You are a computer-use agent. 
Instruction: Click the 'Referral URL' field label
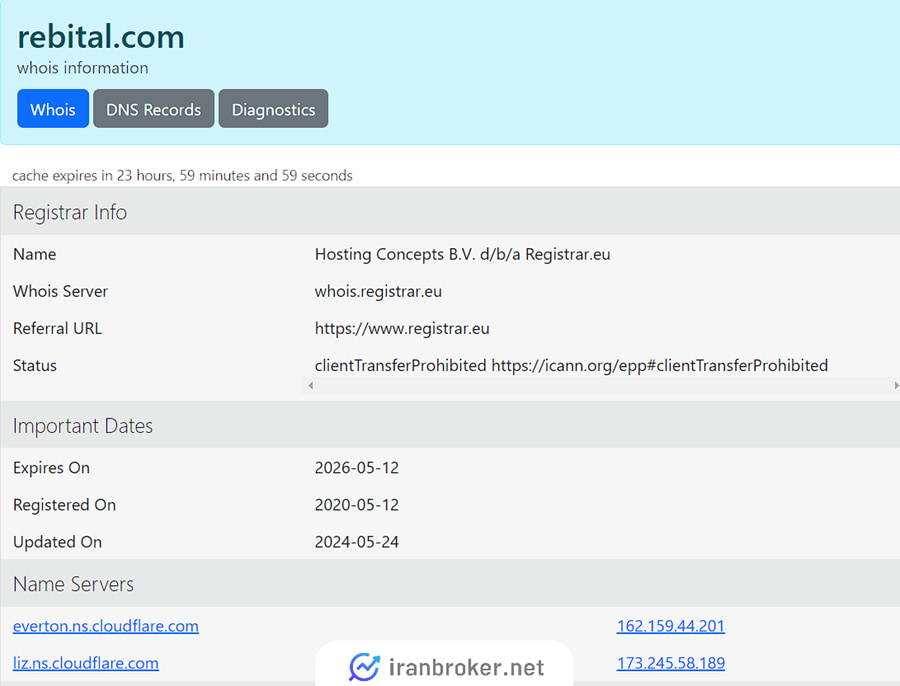coord(57,329)
